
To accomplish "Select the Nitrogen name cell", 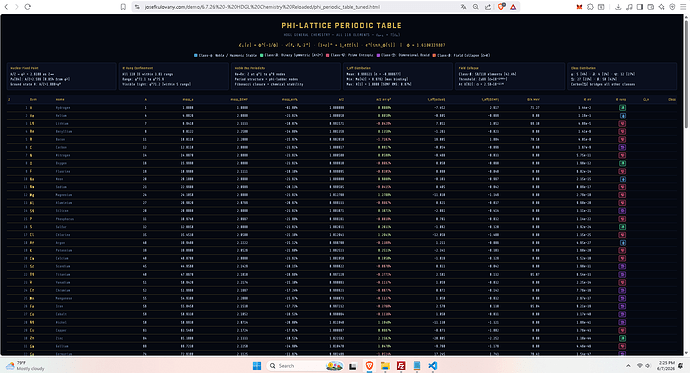I will (63, 155).
